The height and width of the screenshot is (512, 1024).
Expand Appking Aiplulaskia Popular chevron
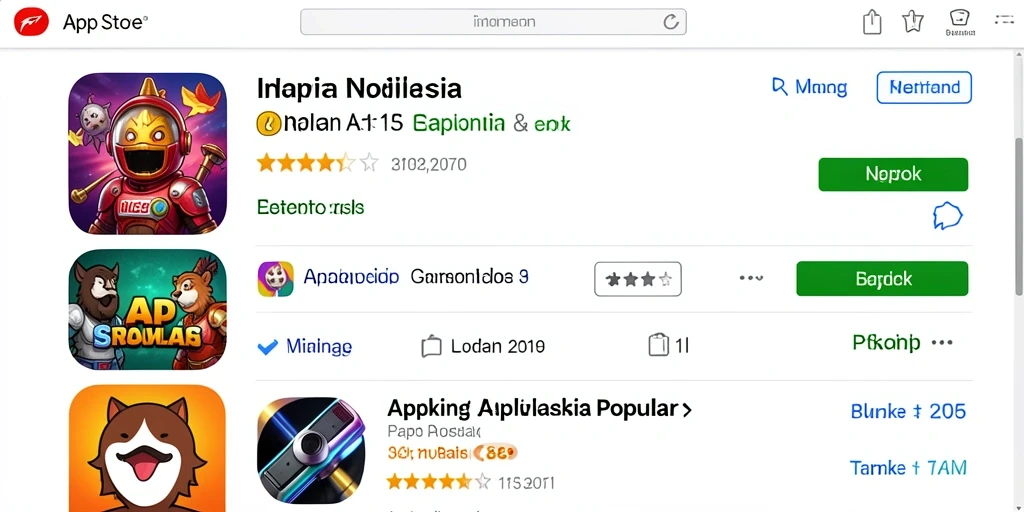point(686,410)
